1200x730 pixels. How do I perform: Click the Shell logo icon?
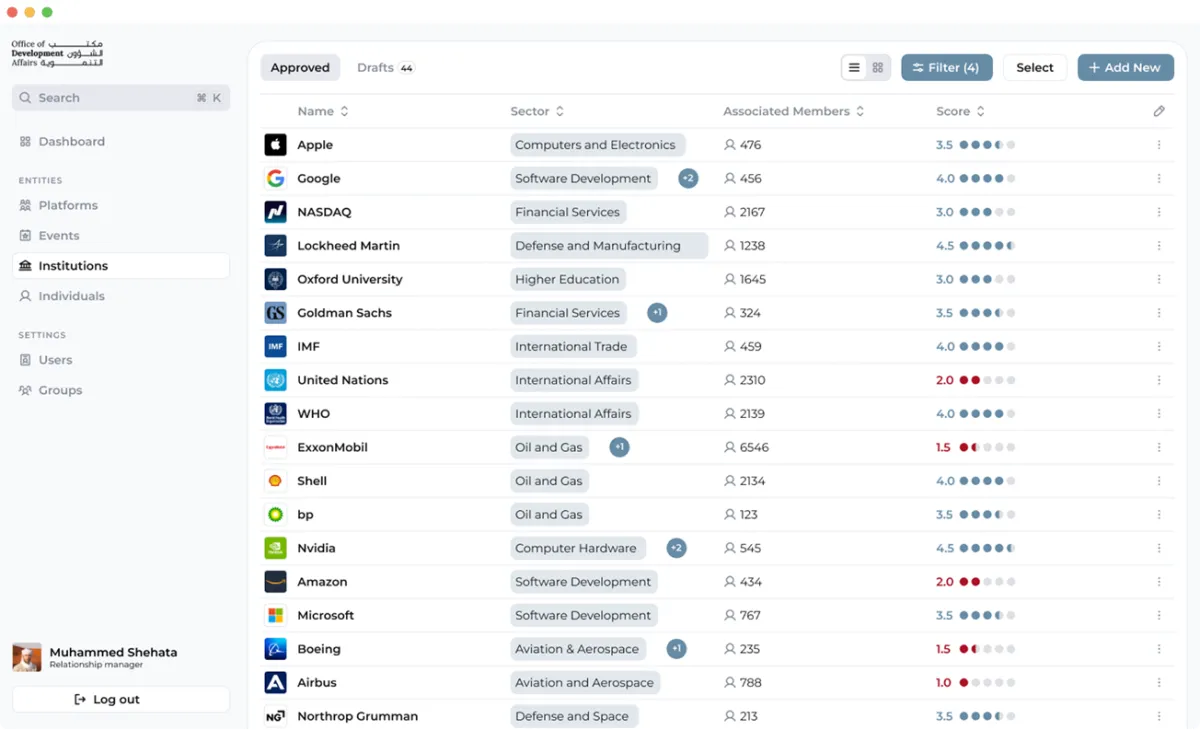(x=275, y=481)
